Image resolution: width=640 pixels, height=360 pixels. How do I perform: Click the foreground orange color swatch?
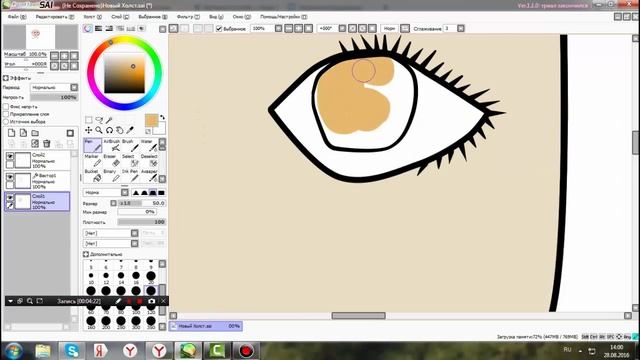coord(151,120)
